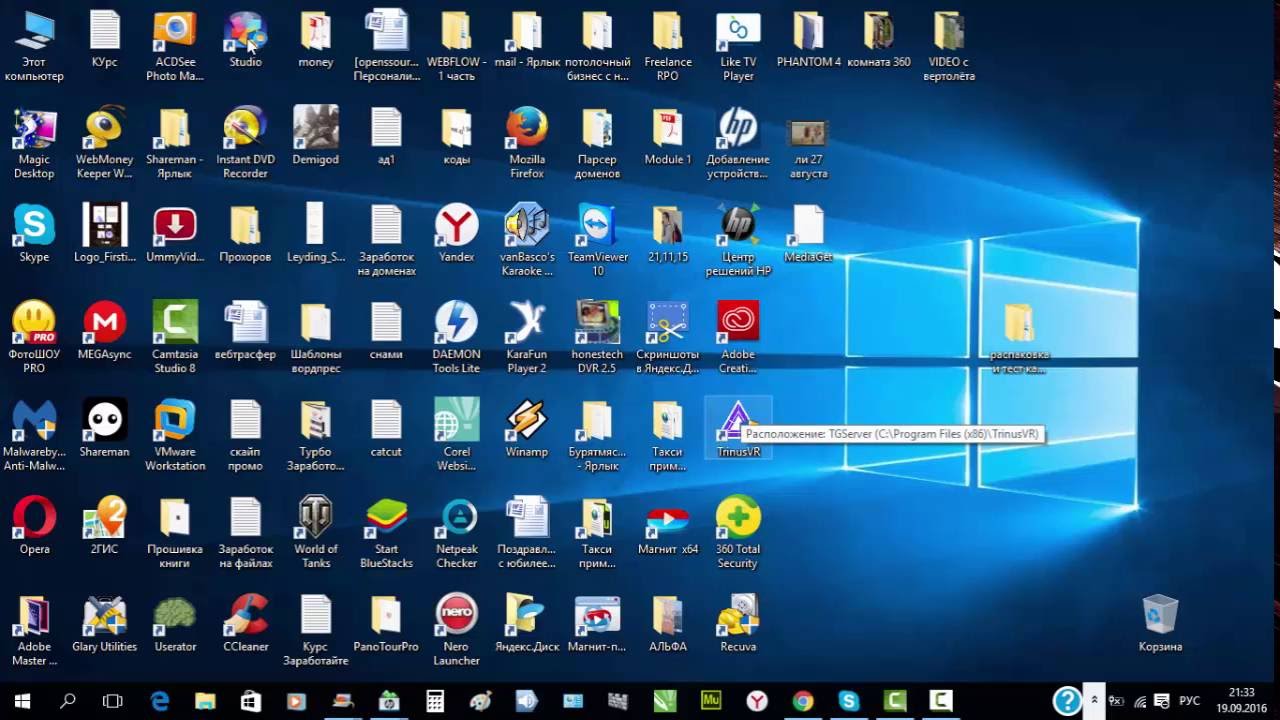Select the MediaGet desktop icon
Screen dimensions: 1280x720
coord(809,234)
